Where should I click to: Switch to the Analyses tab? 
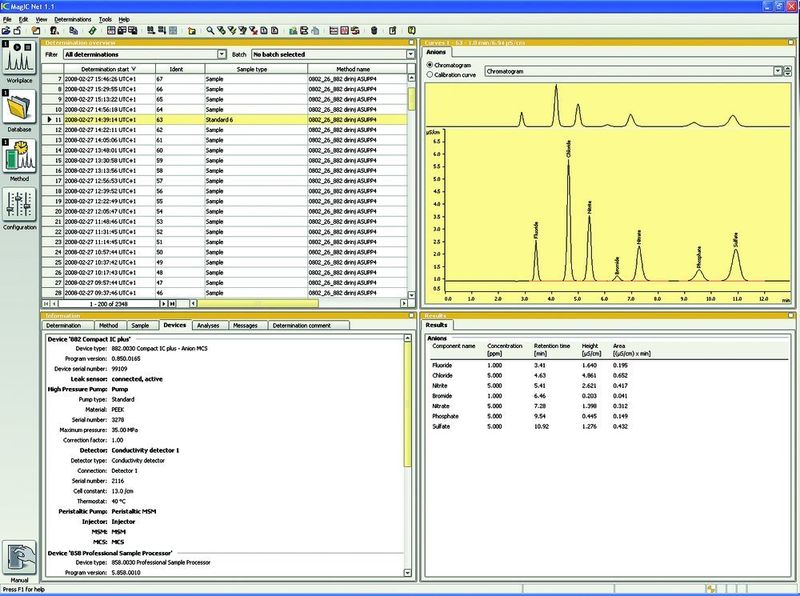coord(208,326)
